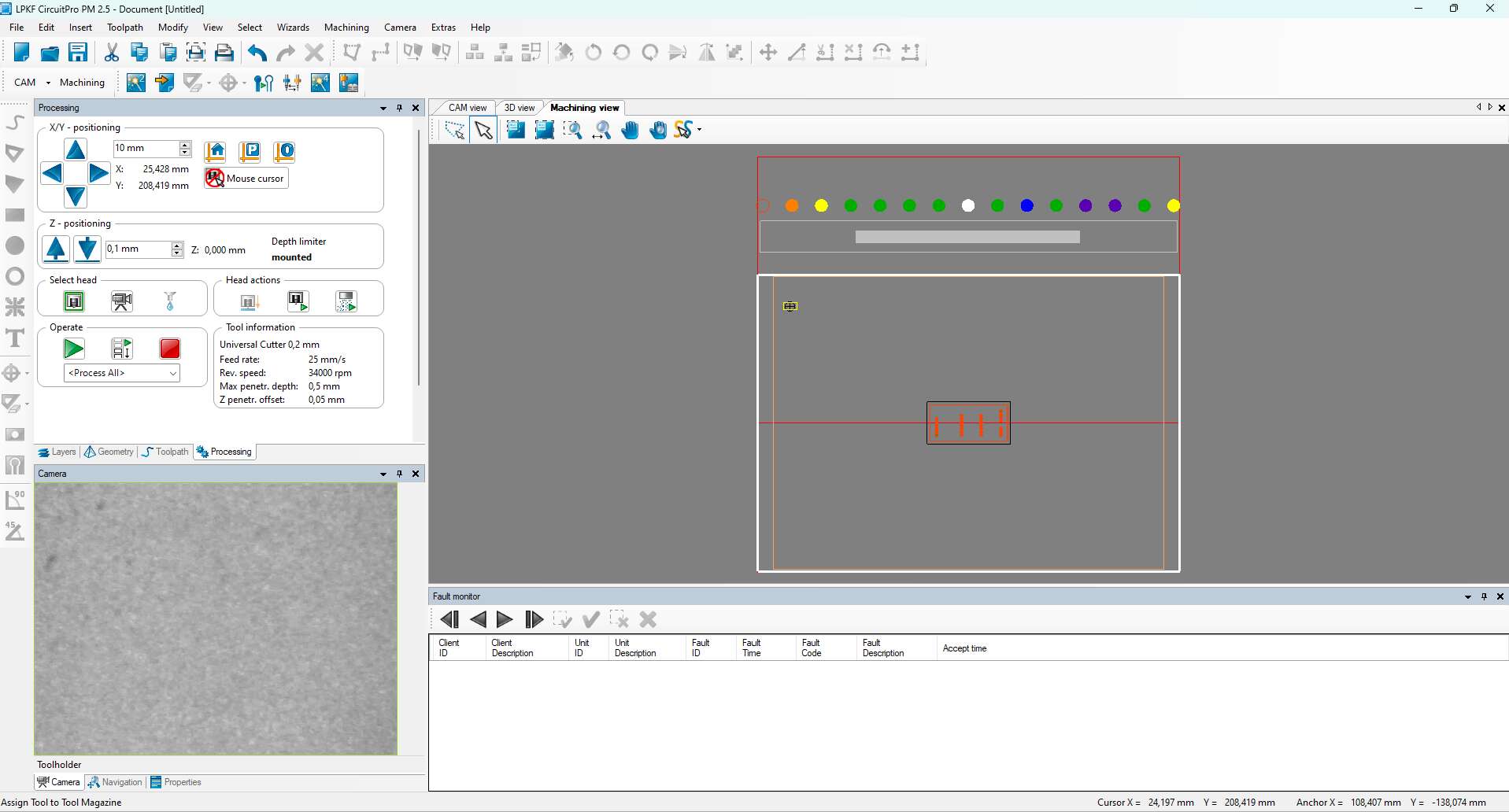Viewport: 1509px width, 812px height.
Task: Switch to the Geometry tab
Action: point(109,452)
